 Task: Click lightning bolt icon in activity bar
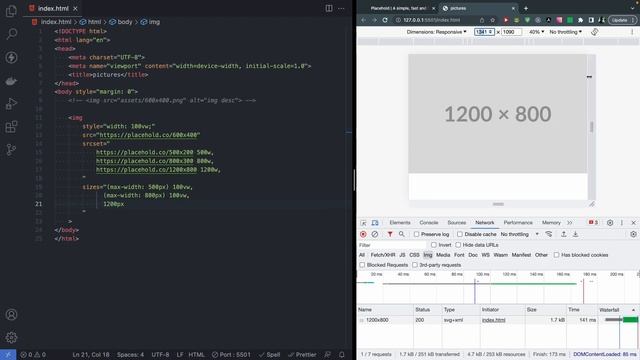tap(11, 57)
